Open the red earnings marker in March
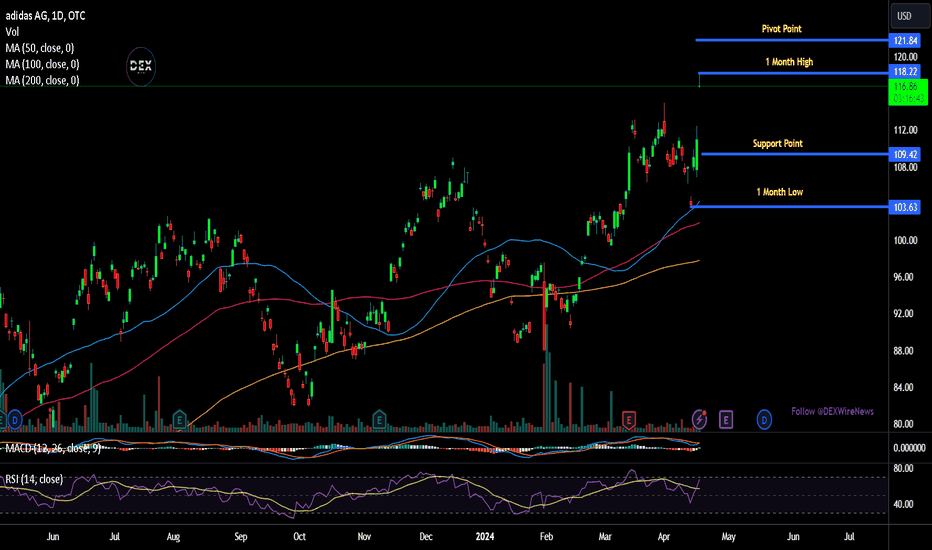932x550 pixels. point(629,420)
